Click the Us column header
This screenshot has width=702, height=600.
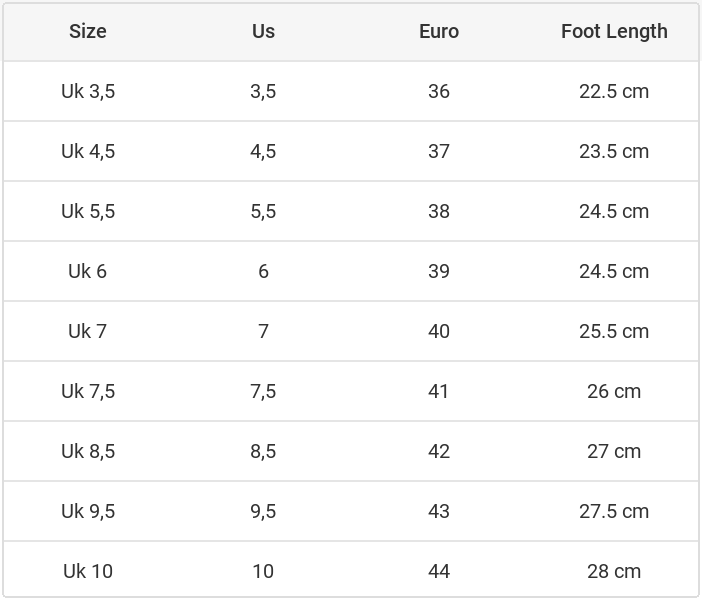click(263, 31)
